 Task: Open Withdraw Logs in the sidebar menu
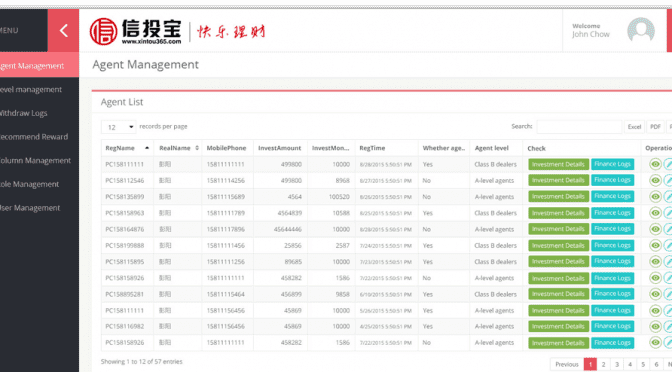pos(24,113)
